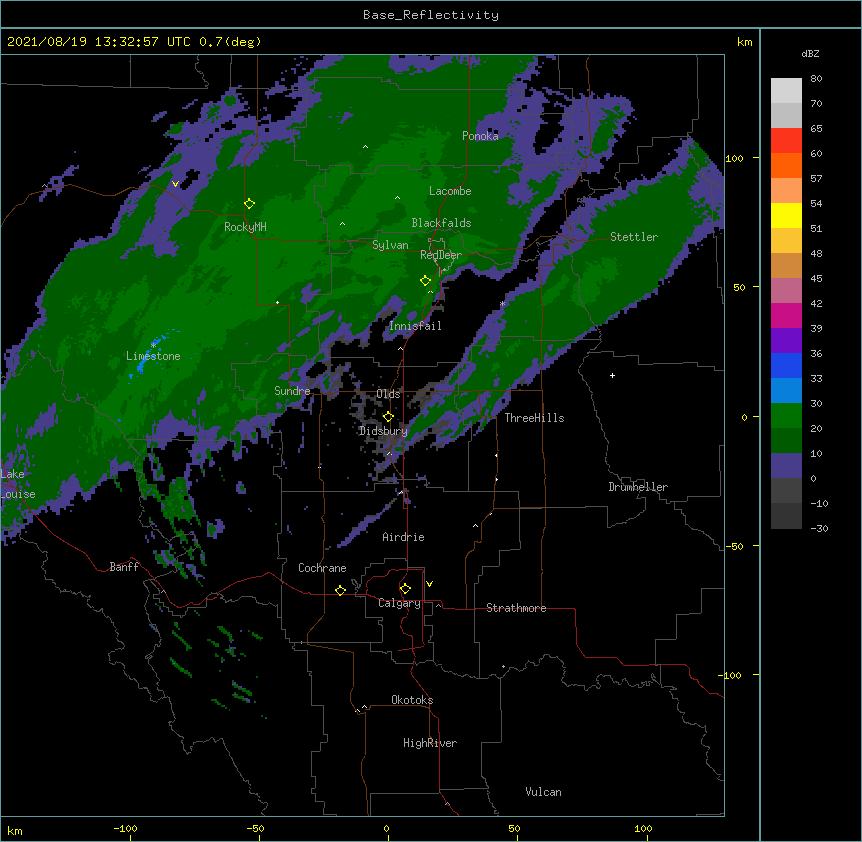862x842 pixels.
Task: Click the light orange 54-57 dBZ swatch
Action: [x=786, y=191]
